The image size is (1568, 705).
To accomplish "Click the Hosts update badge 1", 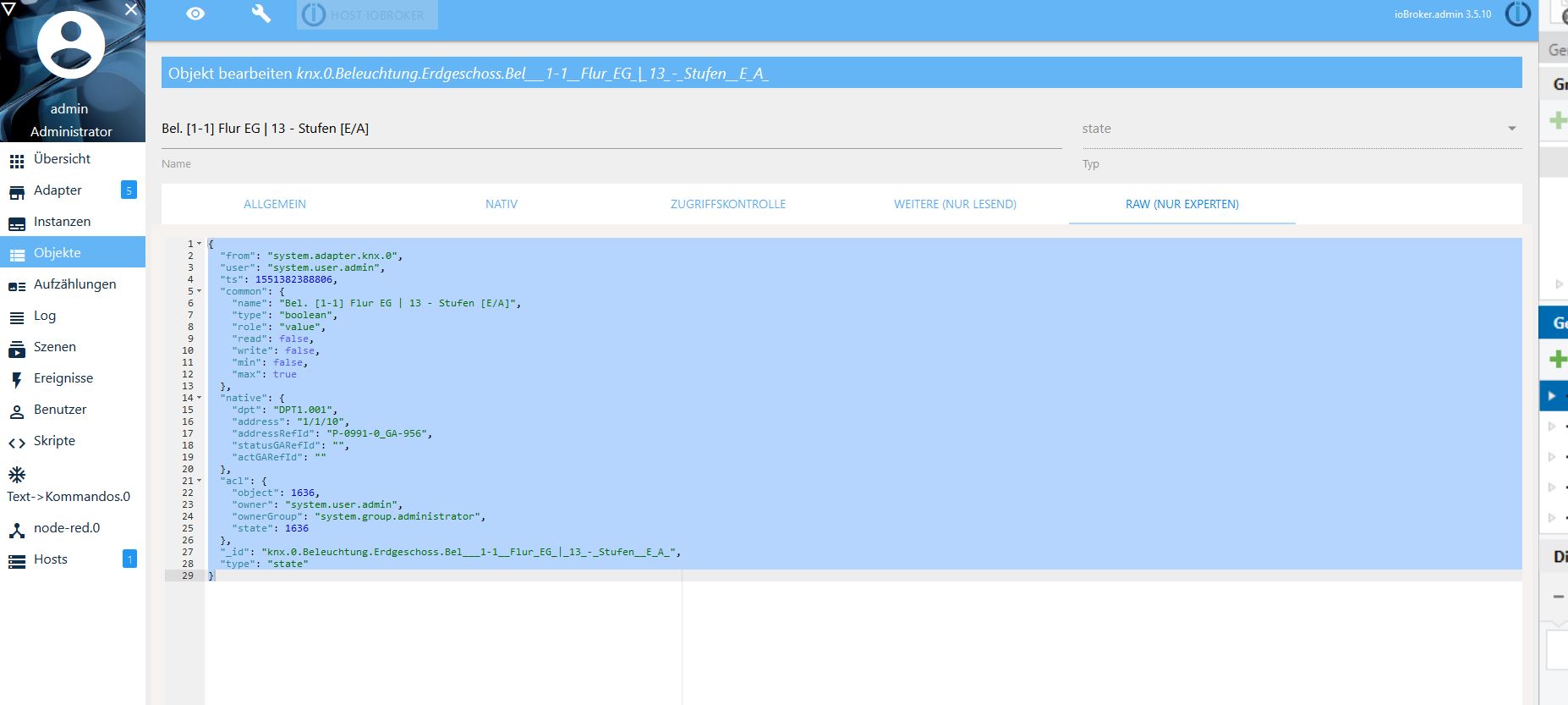I will coord(129,559).
